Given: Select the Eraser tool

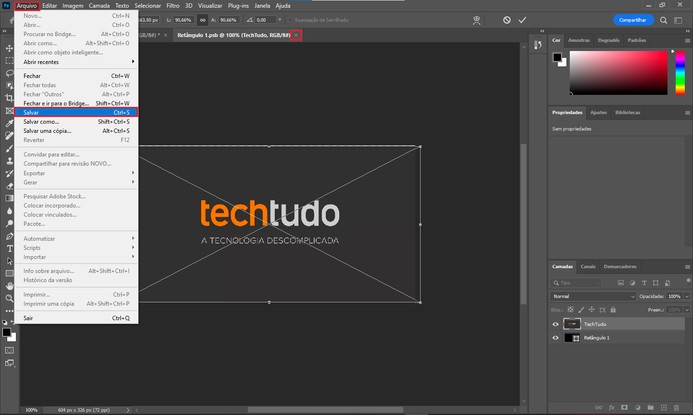Looking at the screenshot, I should pyautogui.click(x=9, y=186).
